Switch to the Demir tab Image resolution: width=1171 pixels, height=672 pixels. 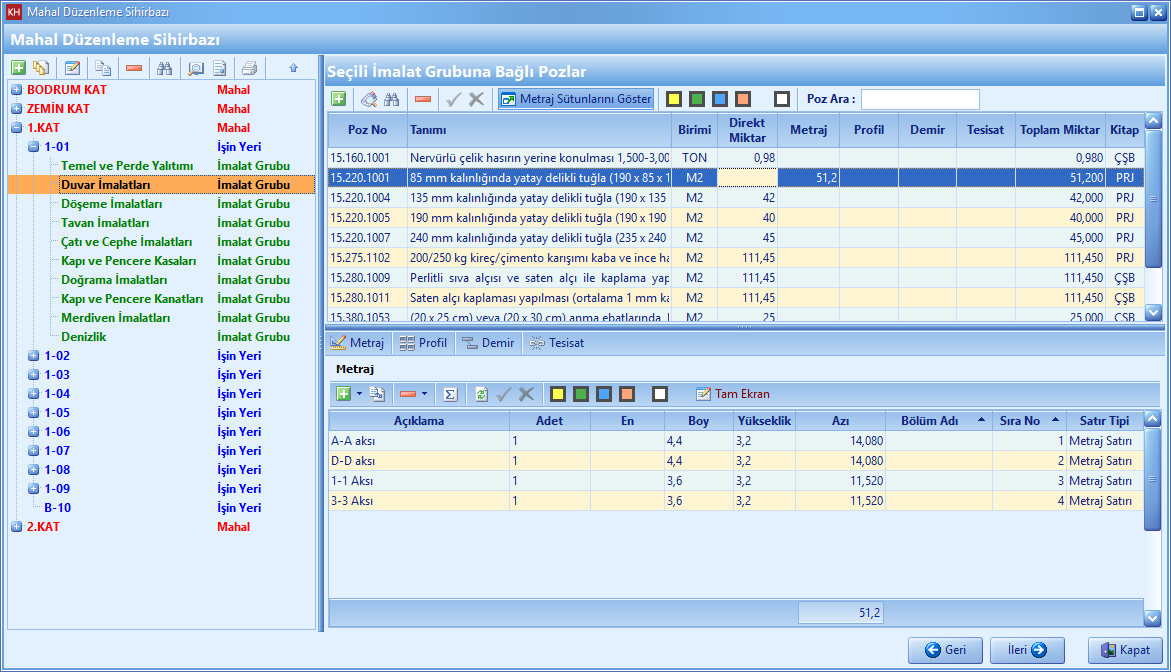(x=489, y=343)
